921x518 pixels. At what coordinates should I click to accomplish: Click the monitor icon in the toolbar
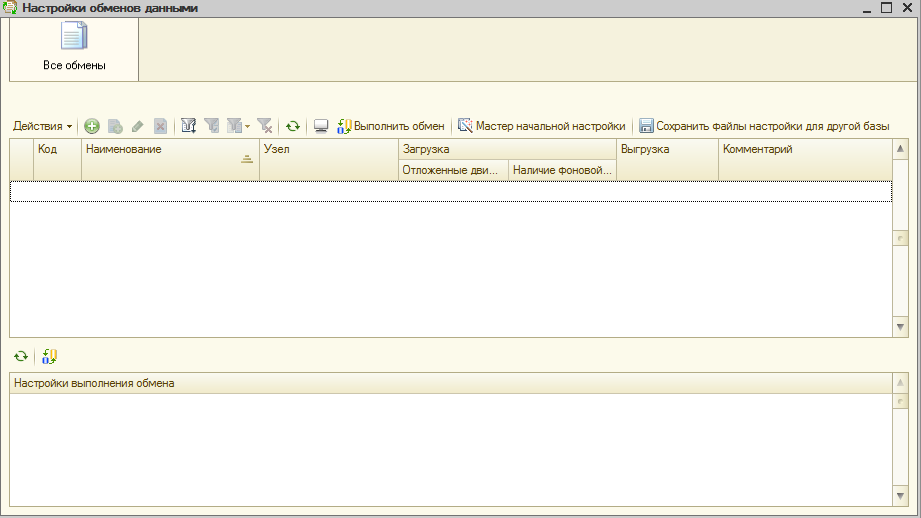click(321, 126)
